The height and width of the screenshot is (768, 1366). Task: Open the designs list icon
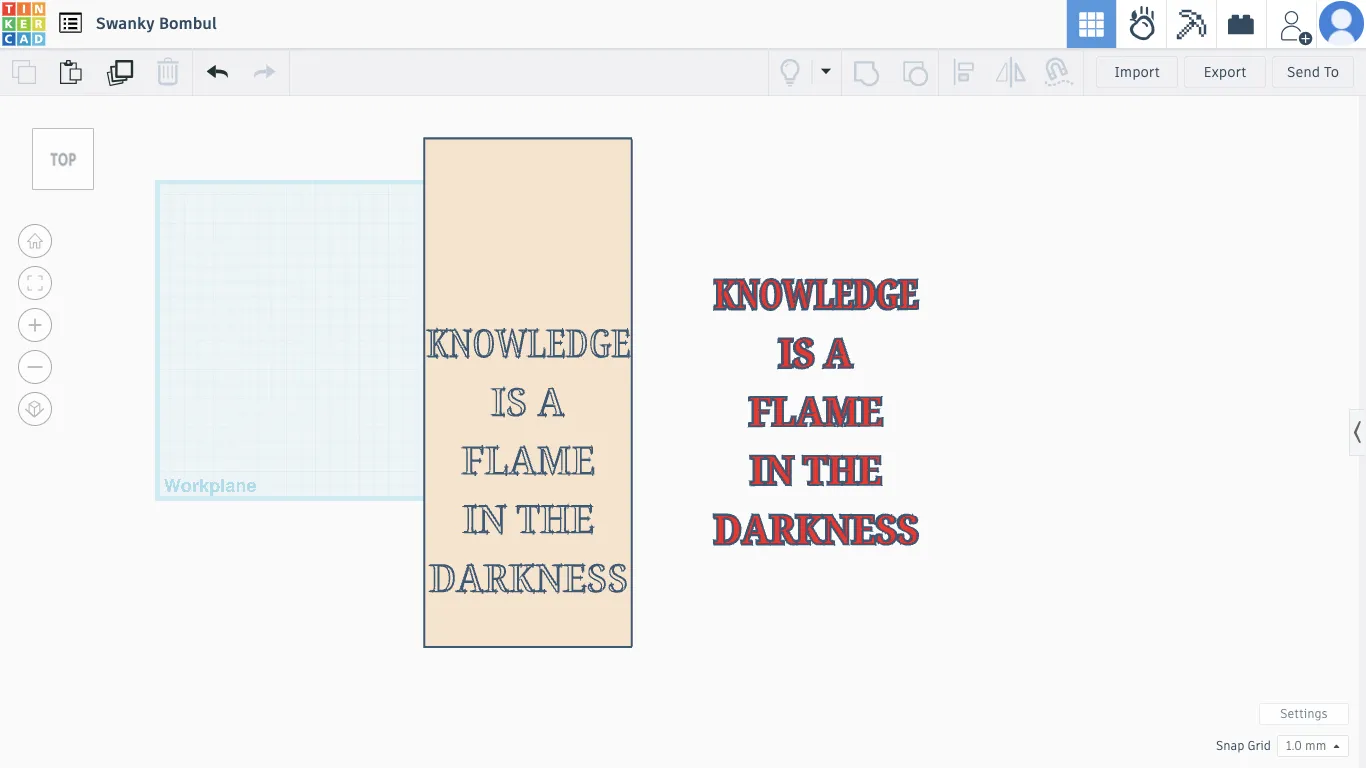(x=70, y=23)
